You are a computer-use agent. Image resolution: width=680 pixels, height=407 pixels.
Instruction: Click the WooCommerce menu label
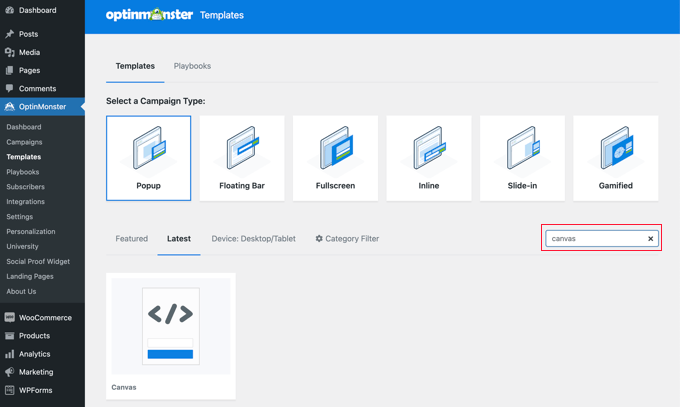[45, 318]
